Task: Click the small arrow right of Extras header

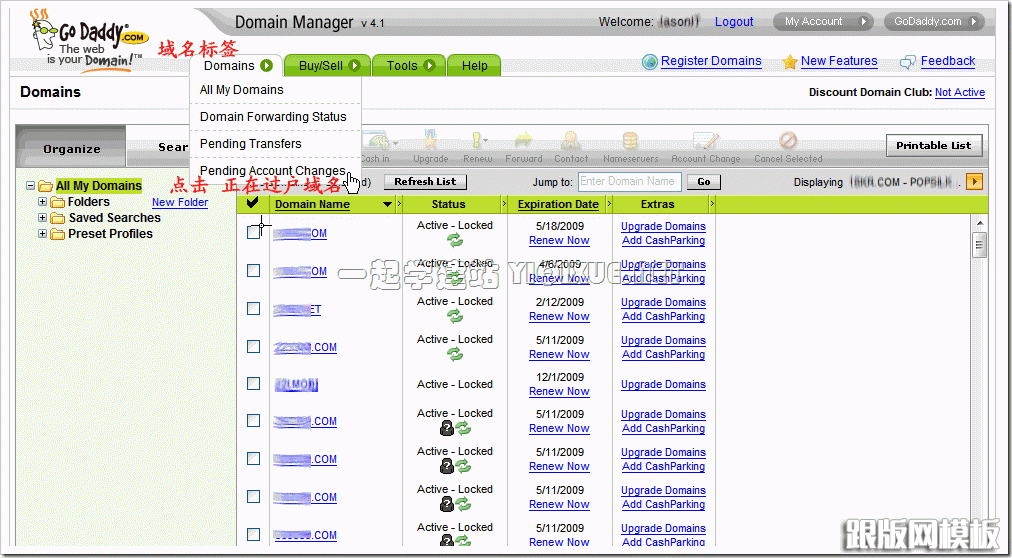Action: click(712, 204)
